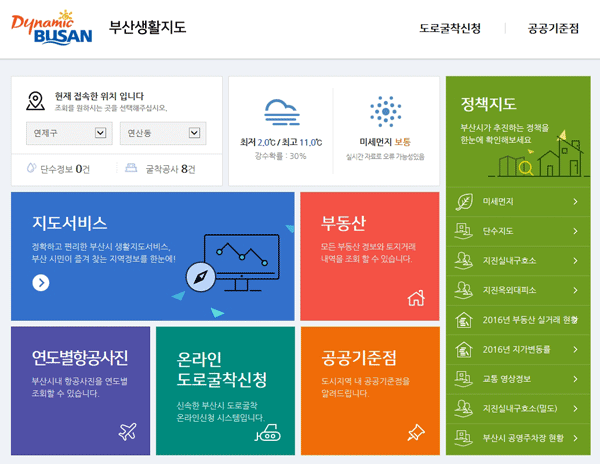Click the pushpin icon in 공공기준점 tile
Viewport: 600px width, 464px height.
click(416, 431)
